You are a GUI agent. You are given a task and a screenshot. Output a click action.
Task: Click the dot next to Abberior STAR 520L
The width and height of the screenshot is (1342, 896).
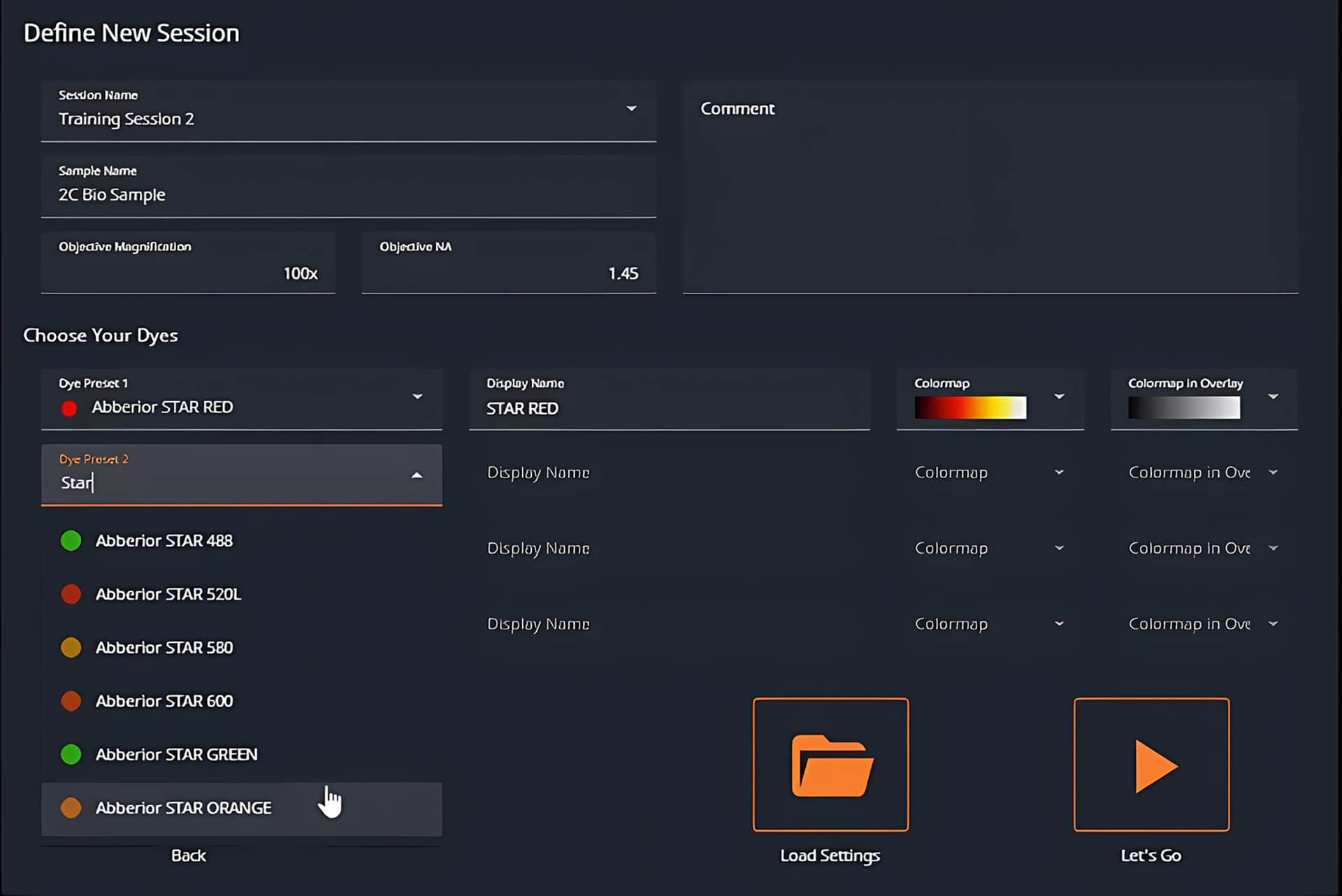[x=71, y=593]
